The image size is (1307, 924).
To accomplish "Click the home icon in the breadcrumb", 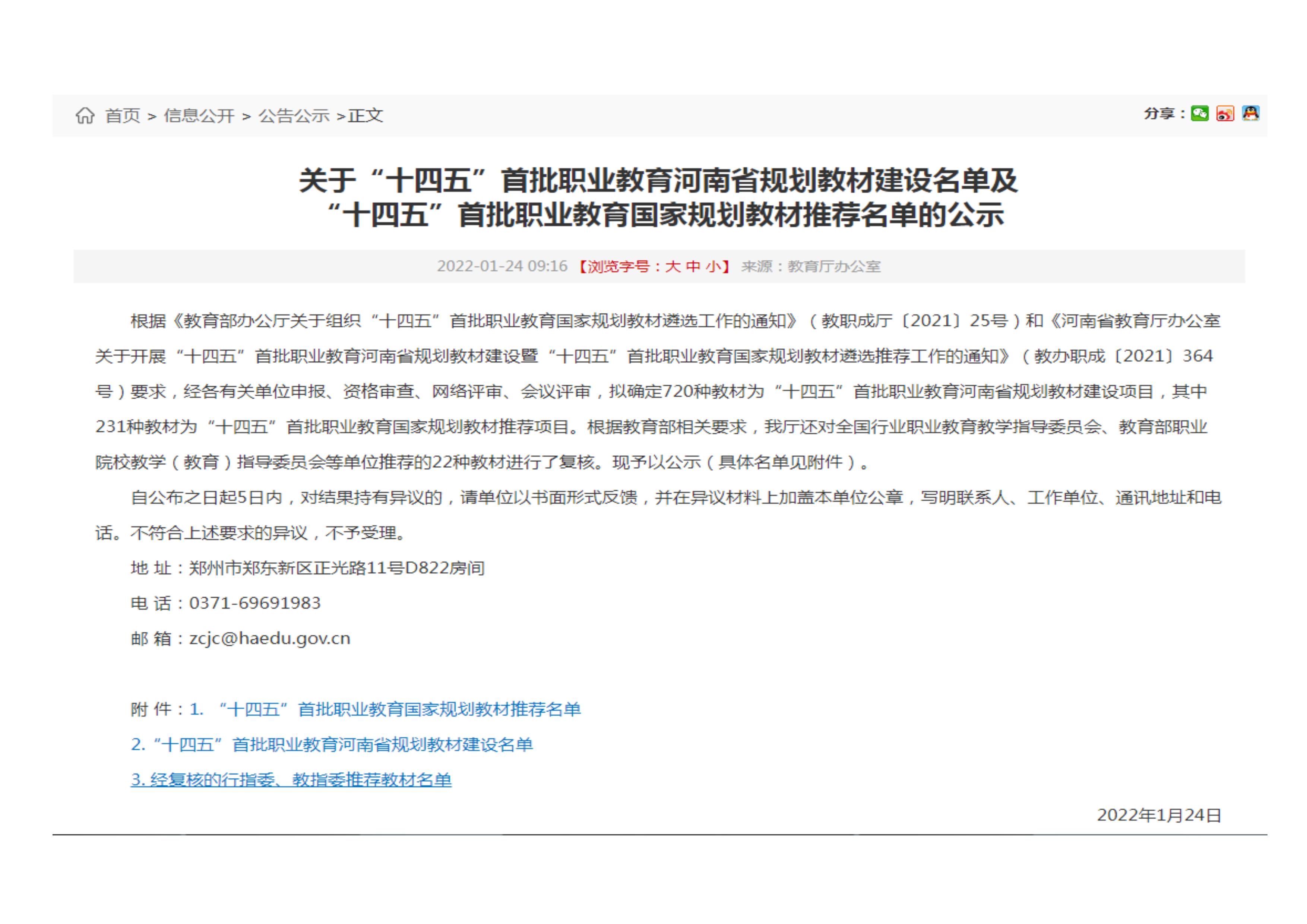I will 85,115.
